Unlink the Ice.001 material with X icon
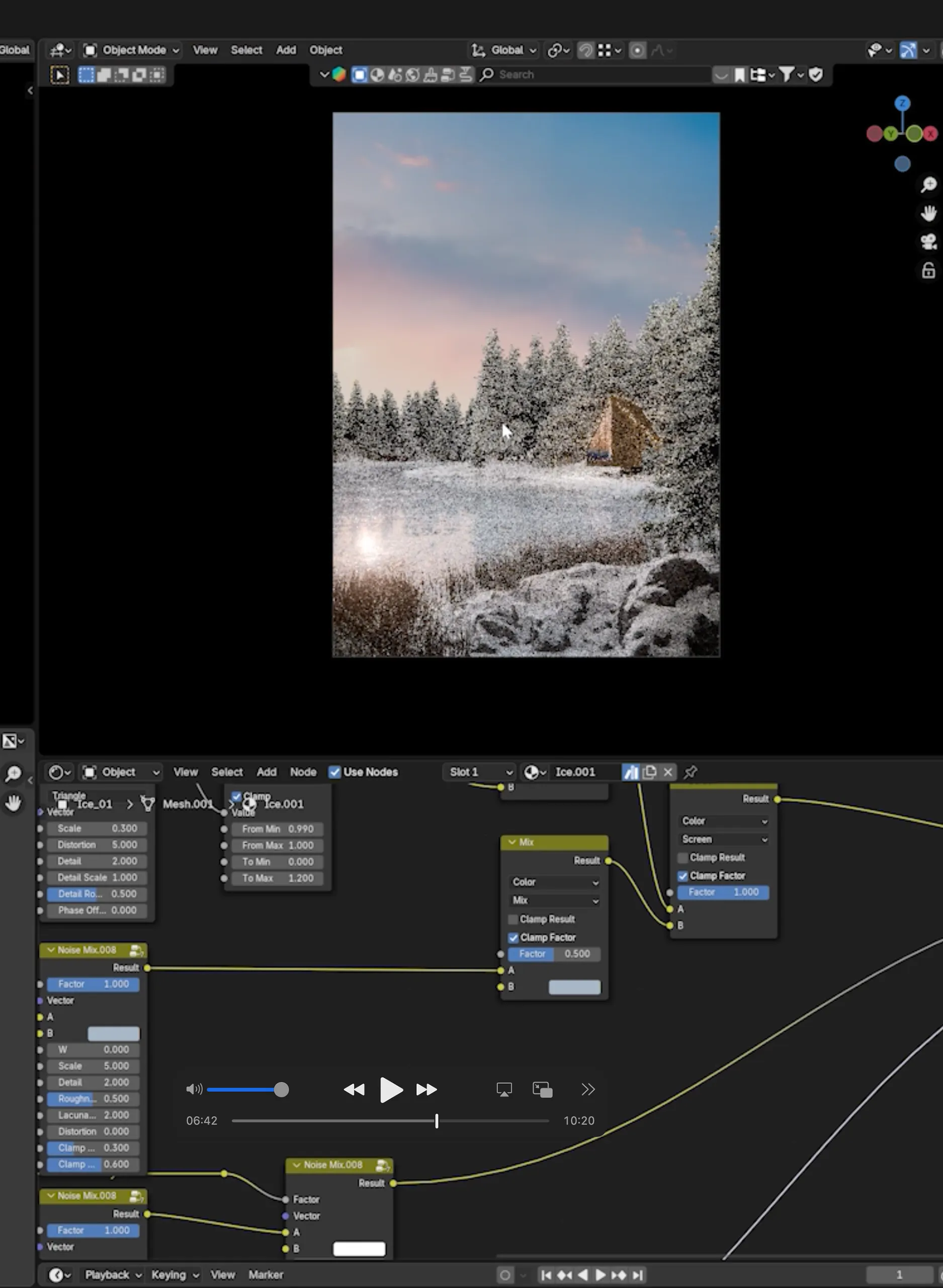Screen dimensions: 943x1288 [x=667, y=772]
